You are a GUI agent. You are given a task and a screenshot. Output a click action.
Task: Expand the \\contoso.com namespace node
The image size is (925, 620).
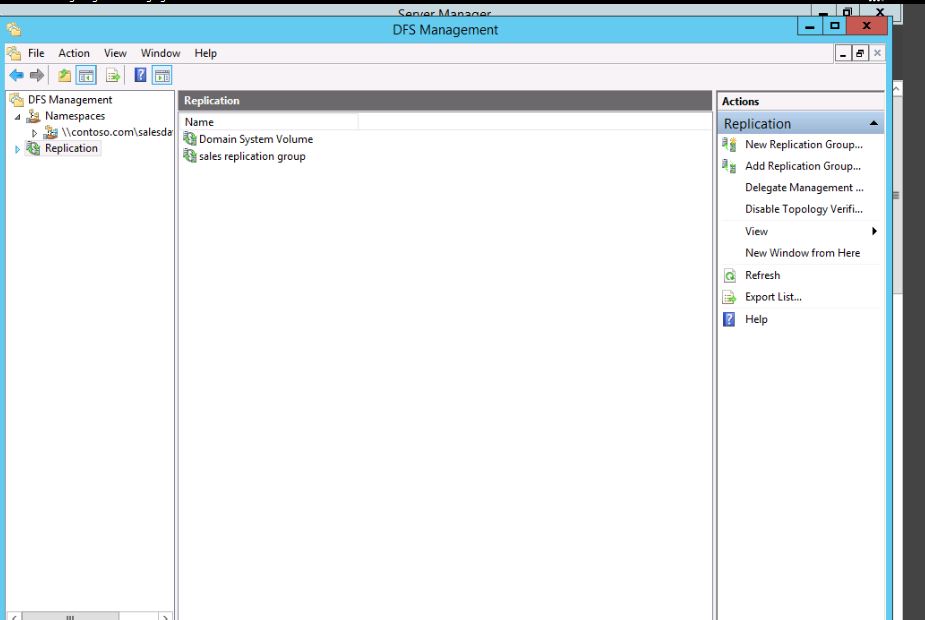coord(35,132)
